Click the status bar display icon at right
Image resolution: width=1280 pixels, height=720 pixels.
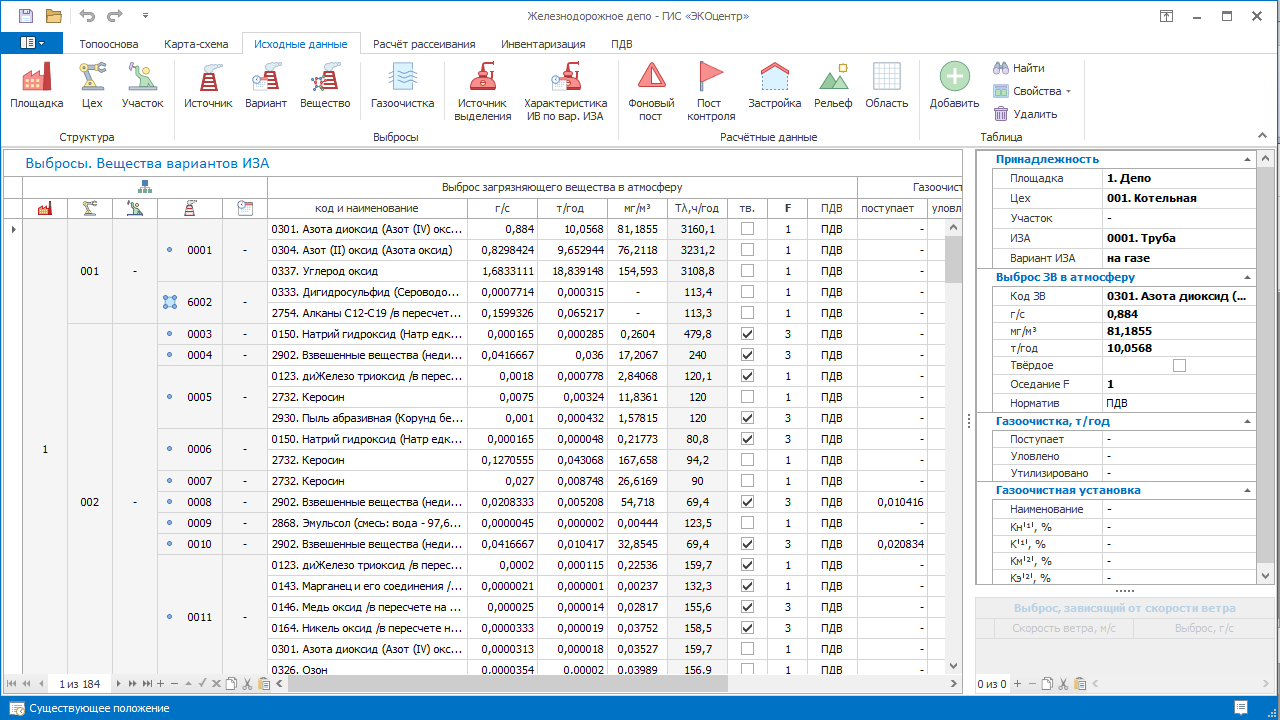point(1240,708)
